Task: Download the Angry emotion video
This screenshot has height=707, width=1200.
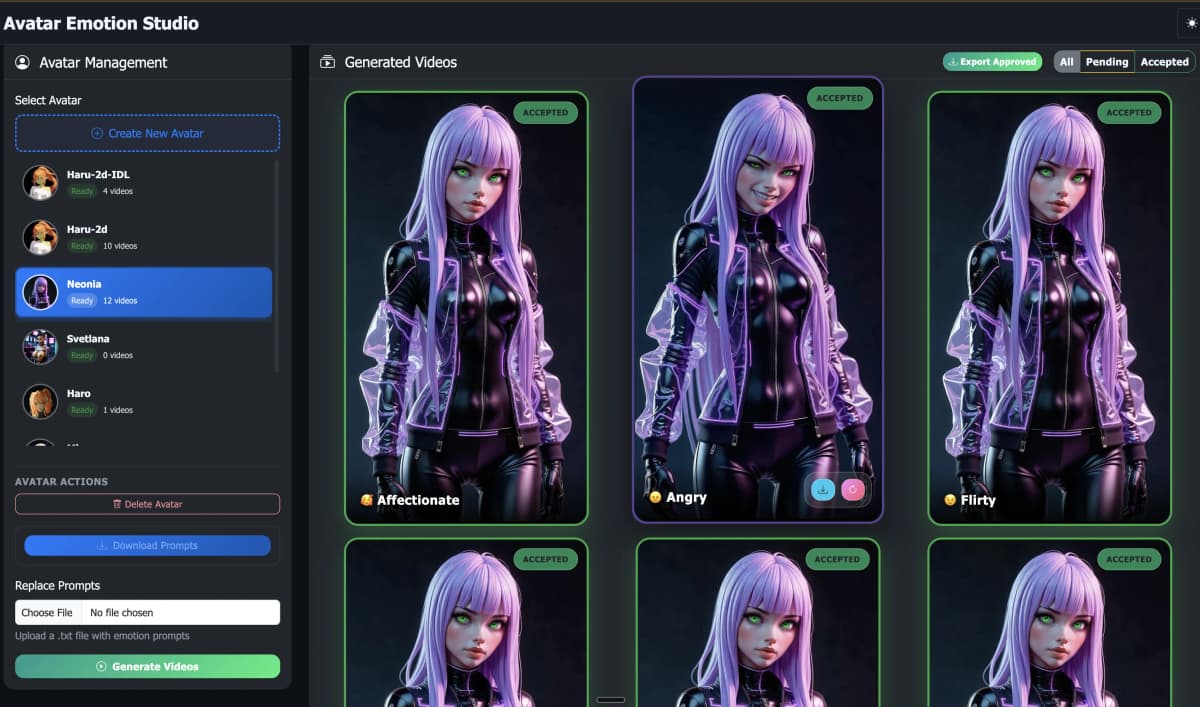Action: pos(822,489)
